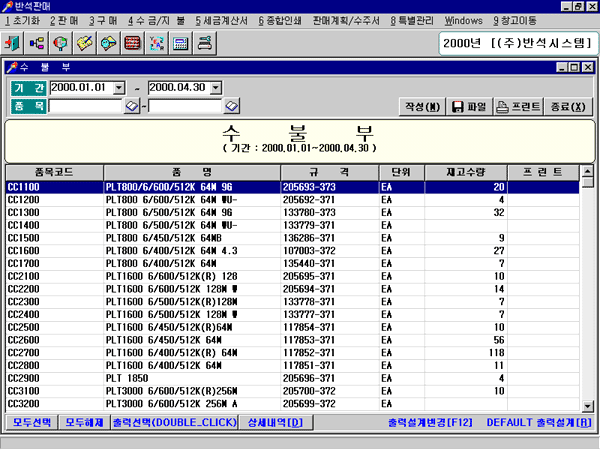The width and height of the screenshot is (600, 450).
Task: Click the table scrollbar down arrow
Action: [587, 406]
